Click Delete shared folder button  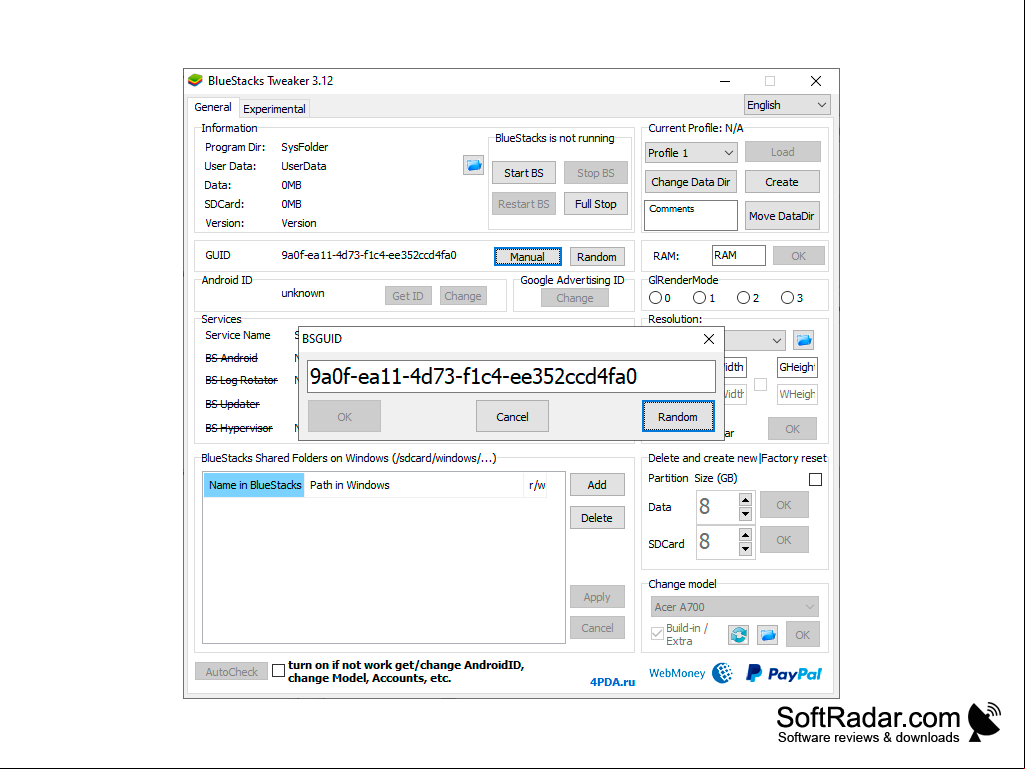(597, 518)
